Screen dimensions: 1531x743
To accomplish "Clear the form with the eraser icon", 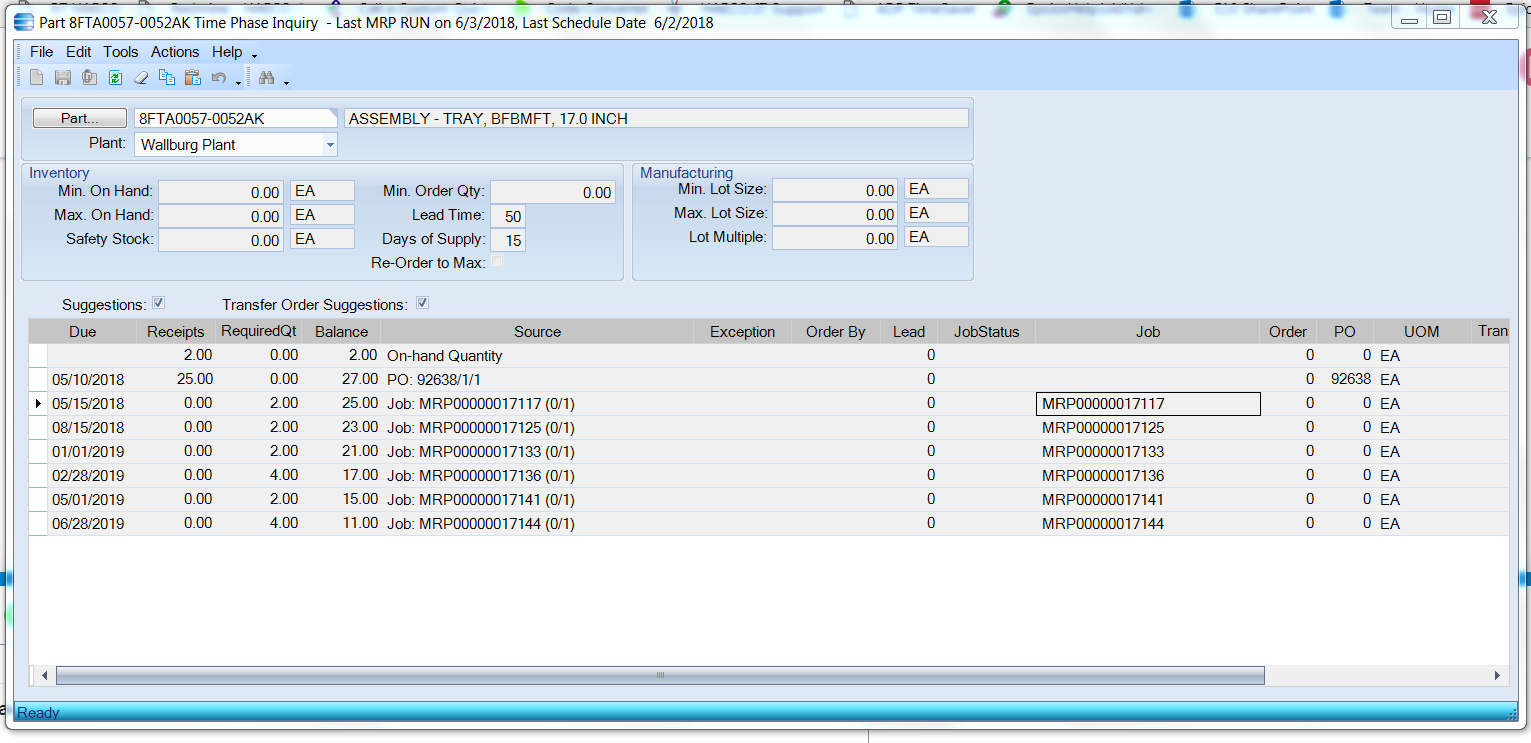I will [141, 78].
